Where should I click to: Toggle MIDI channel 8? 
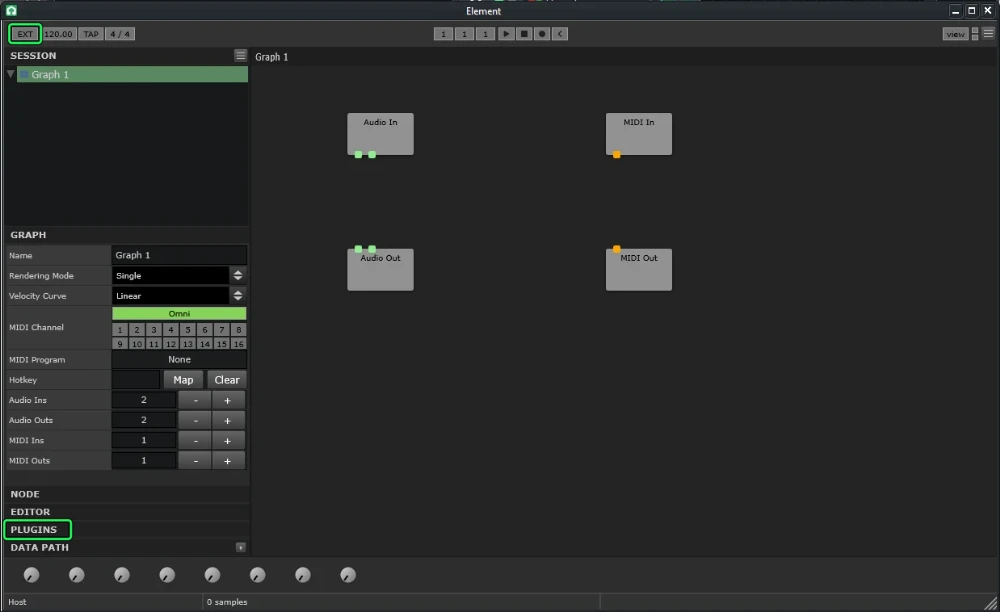point(239,330)
